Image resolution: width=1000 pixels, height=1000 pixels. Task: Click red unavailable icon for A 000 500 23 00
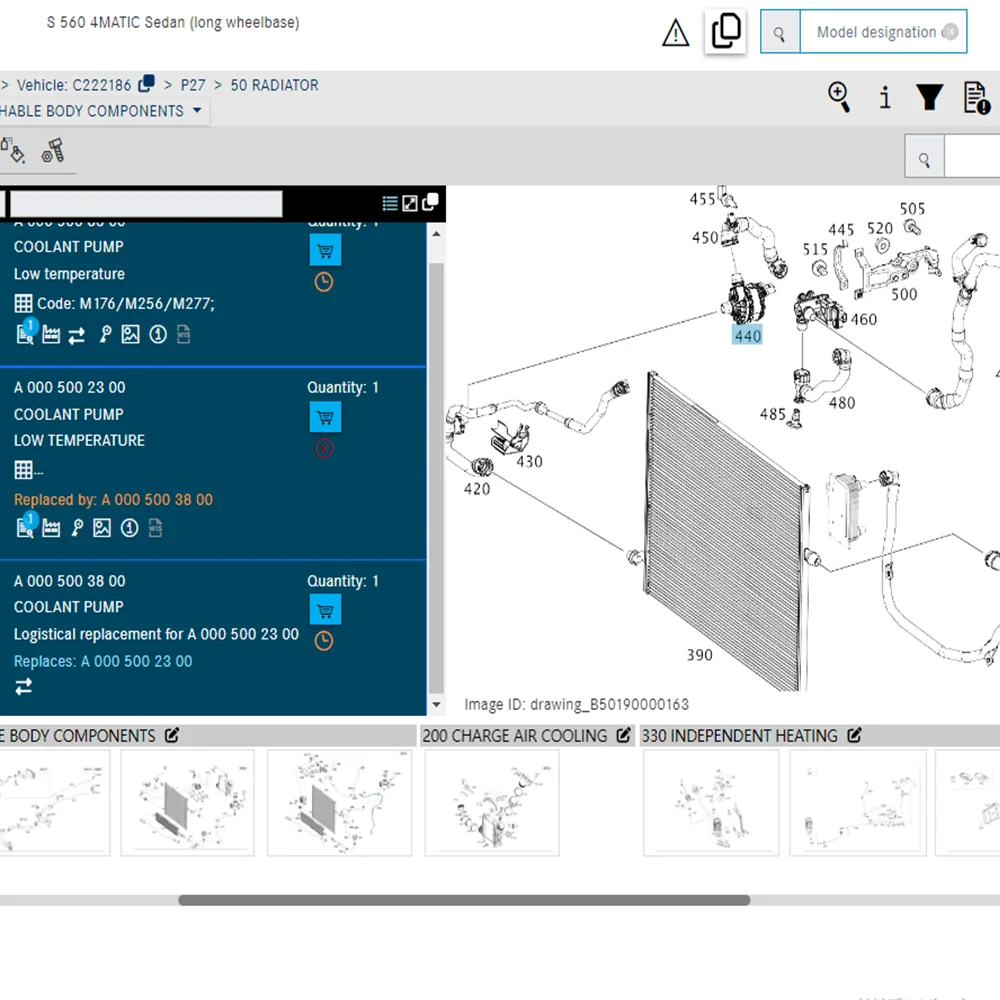[x=324, y=449]
